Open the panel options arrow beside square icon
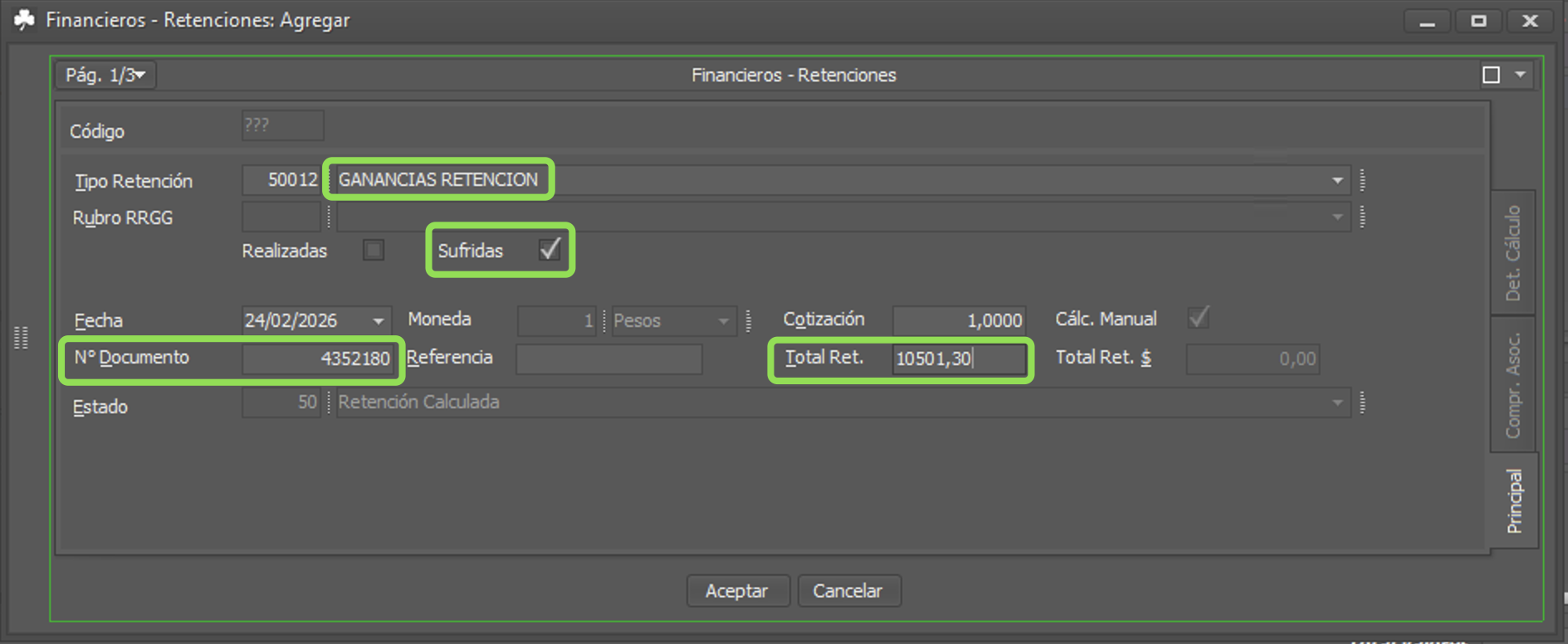The width and height of the screenshot is (1568, 644). point(1520,75)
